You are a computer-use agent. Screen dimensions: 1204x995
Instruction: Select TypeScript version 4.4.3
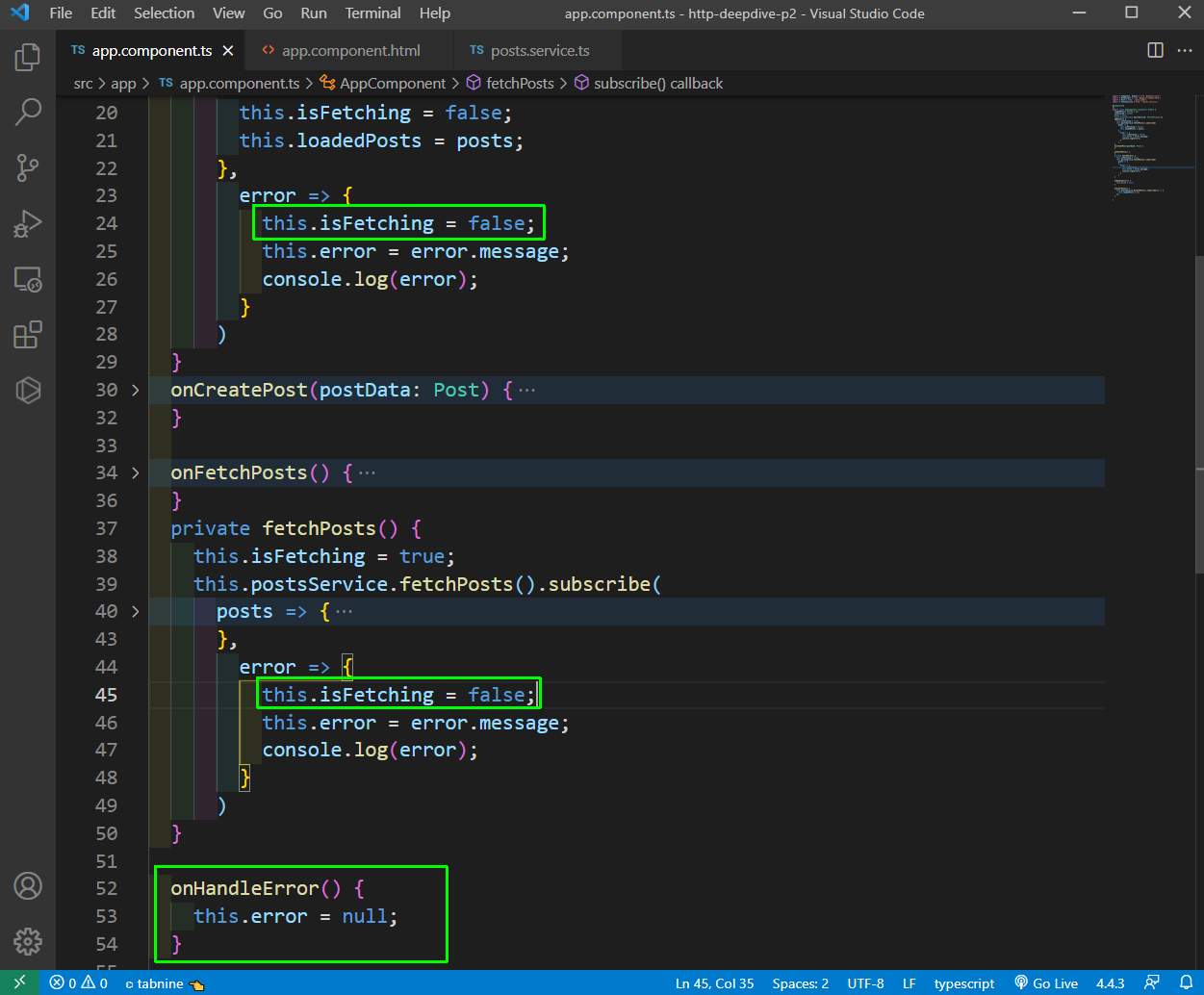(1111, 983)
